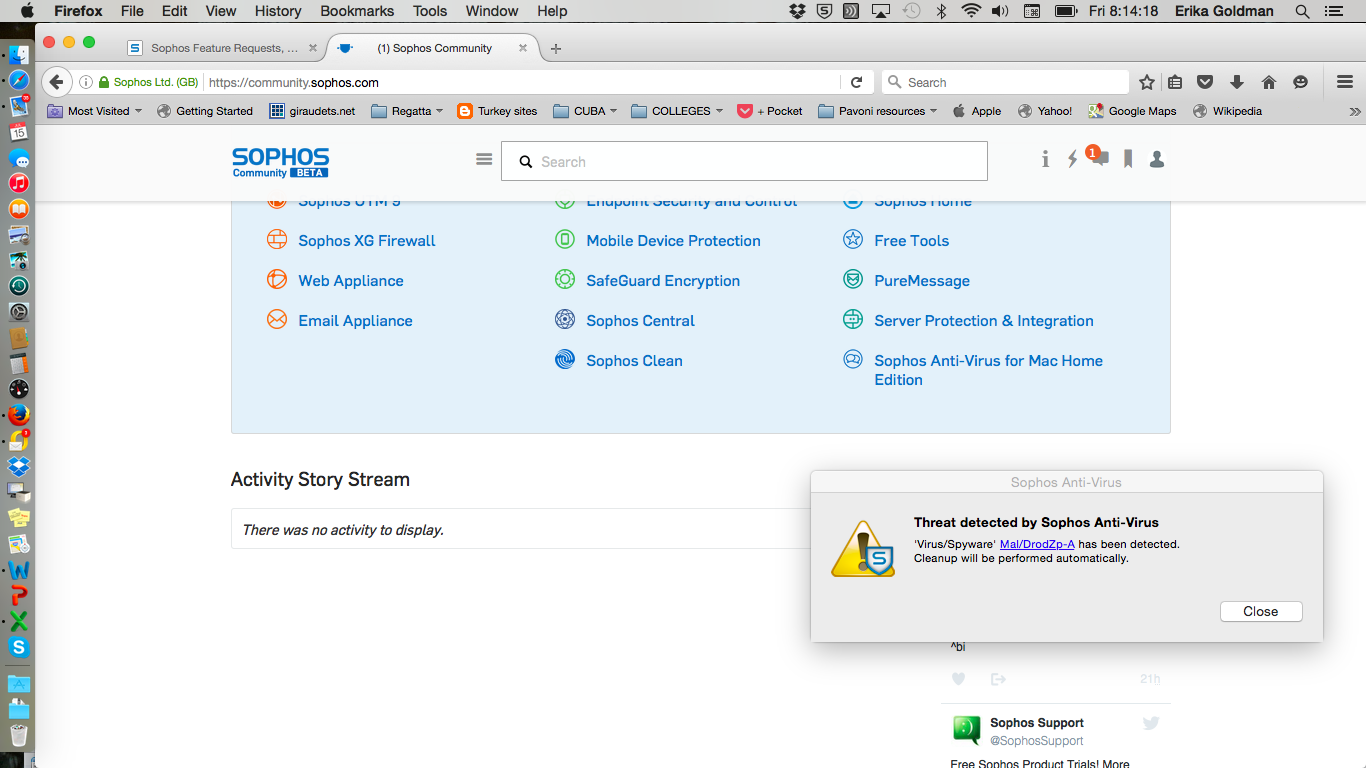The image size is (1366, 768).
Task: Open the History menu
Action: (x=278, y=11)
